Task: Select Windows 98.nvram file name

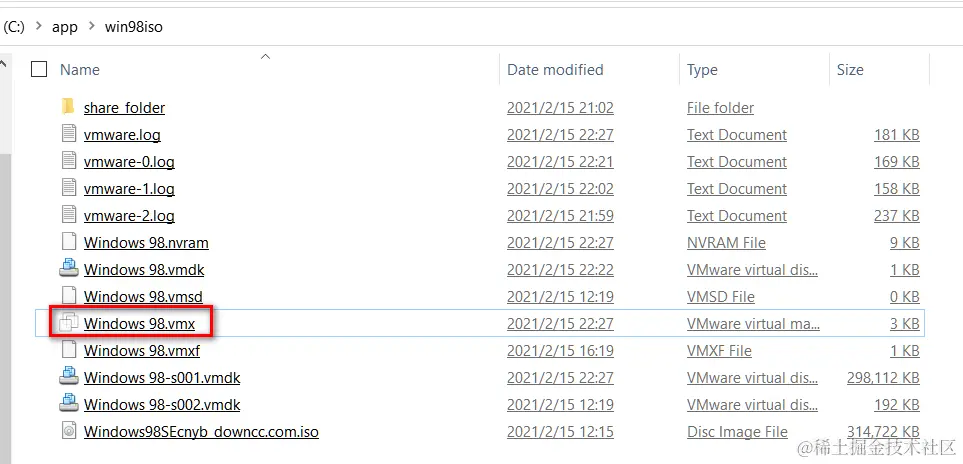Action: click(x=146, y=242)
